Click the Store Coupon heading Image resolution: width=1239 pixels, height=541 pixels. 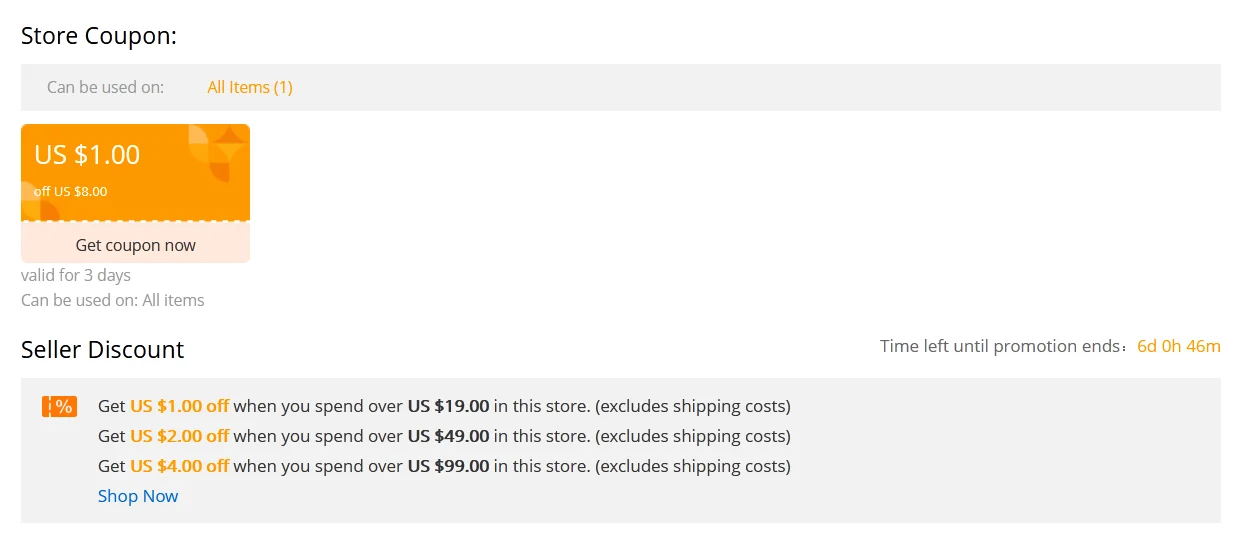point(99,36)
